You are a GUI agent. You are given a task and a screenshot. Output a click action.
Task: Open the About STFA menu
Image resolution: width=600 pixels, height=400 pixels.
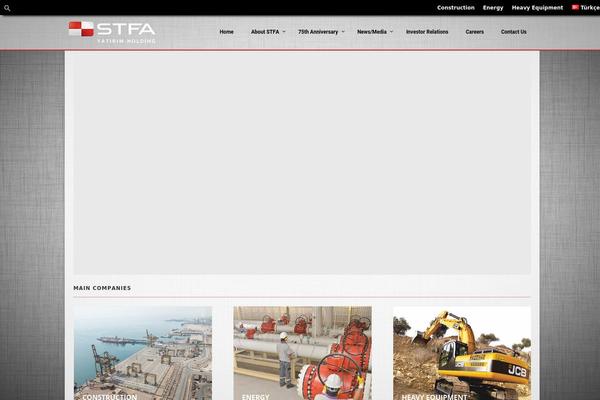tap(265, 32)
